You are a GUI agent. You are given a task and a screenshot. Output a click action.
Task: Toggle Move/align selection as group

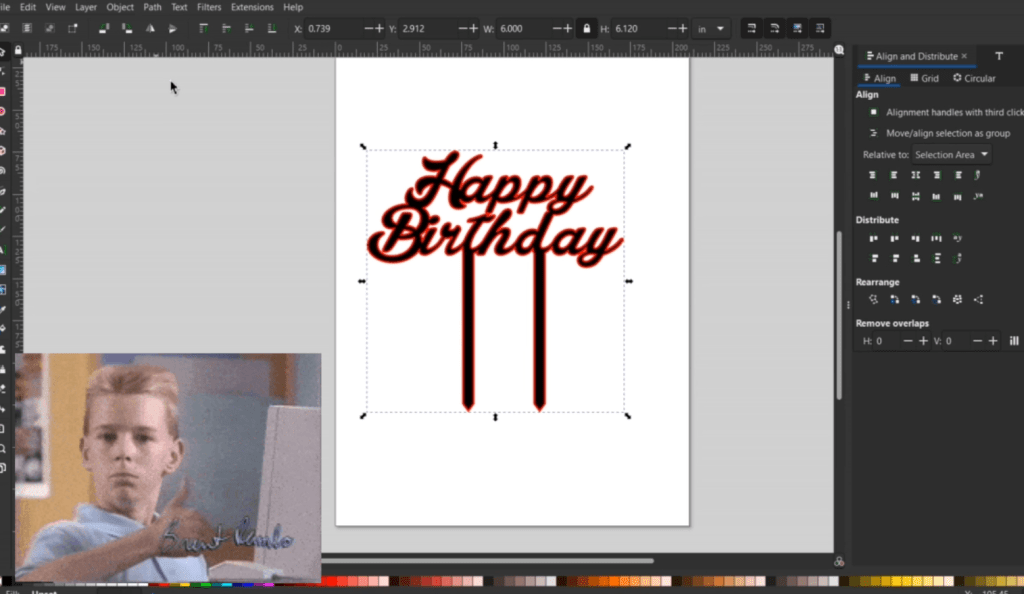[873, 133]
